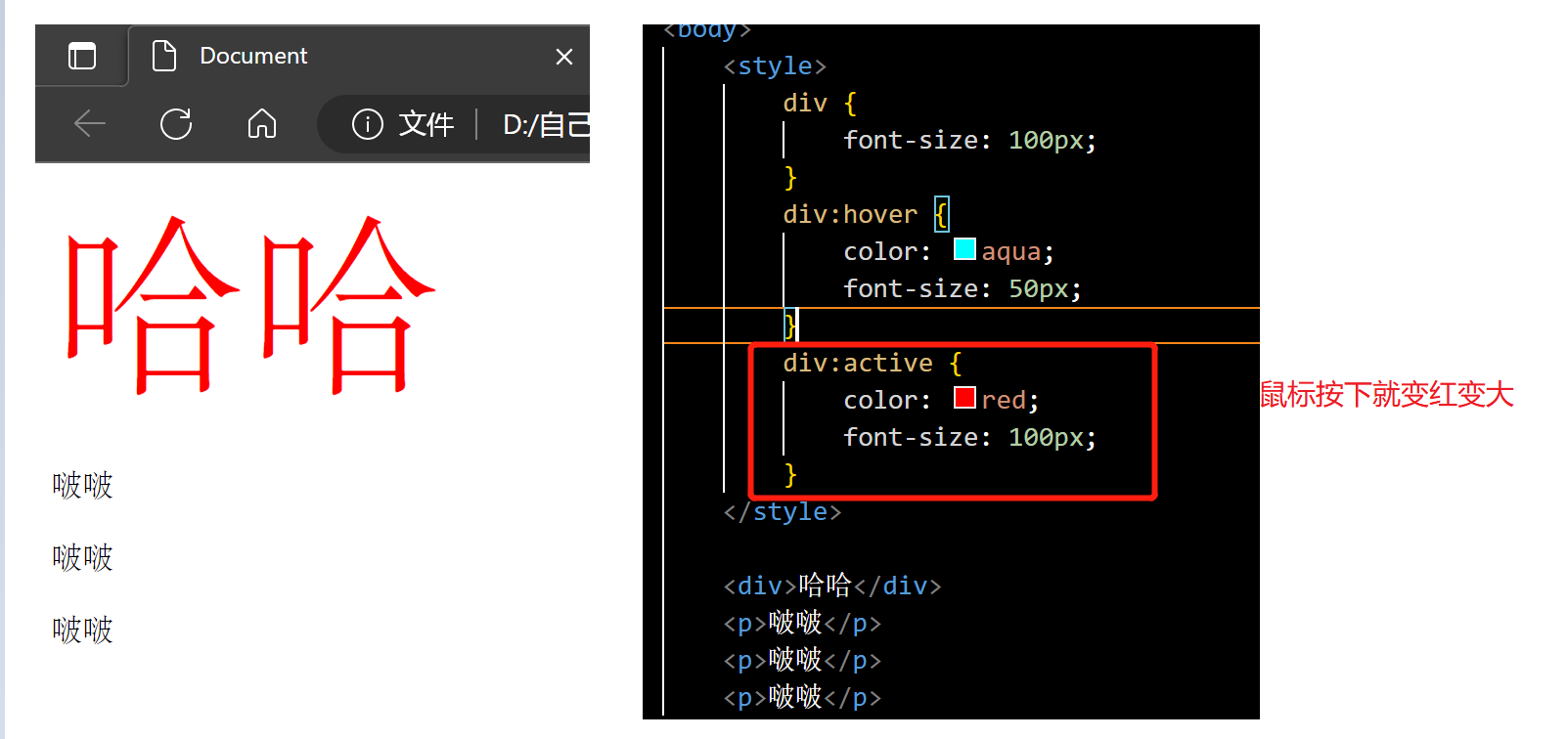The height and width of the screenshot is (739, 1568).
Task: Click the 文件 label in address bar
Action: (x=426, y=124)
